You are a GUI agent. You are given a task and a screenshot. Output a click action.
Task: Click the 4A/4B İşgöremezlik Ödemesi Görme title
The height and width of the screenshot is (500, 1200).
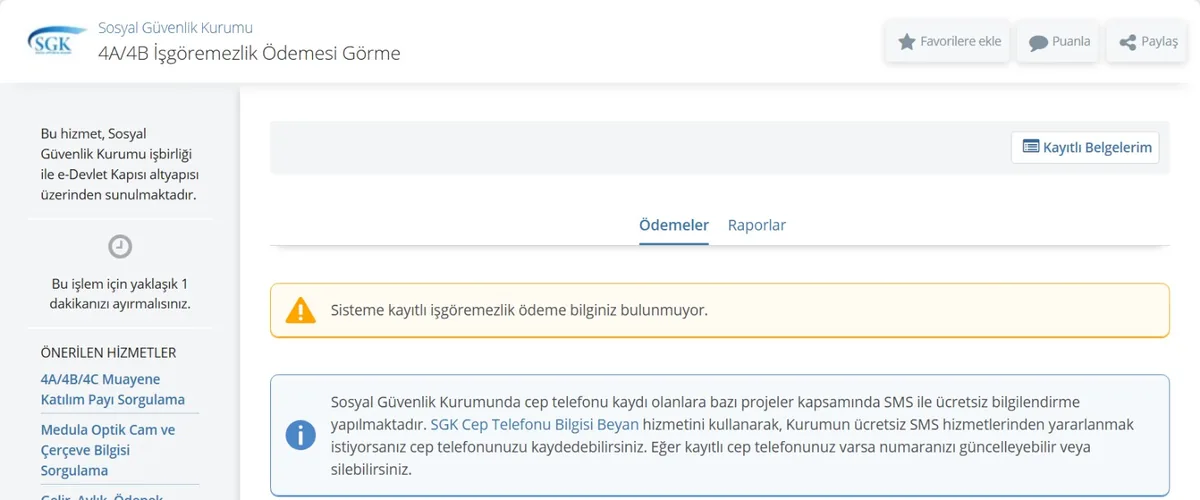[249, 53]
